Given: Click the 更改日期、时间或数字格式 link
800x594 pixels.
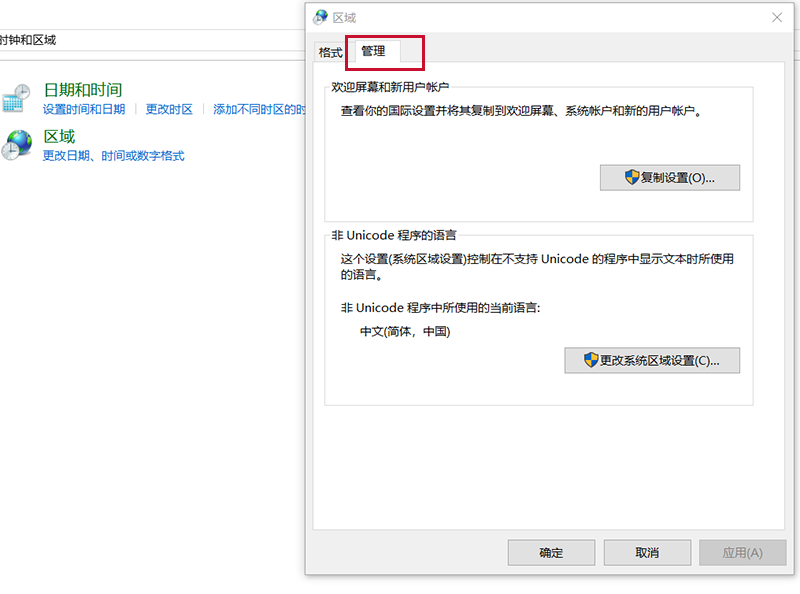Looking at the screenshot, I should [113, 156].
